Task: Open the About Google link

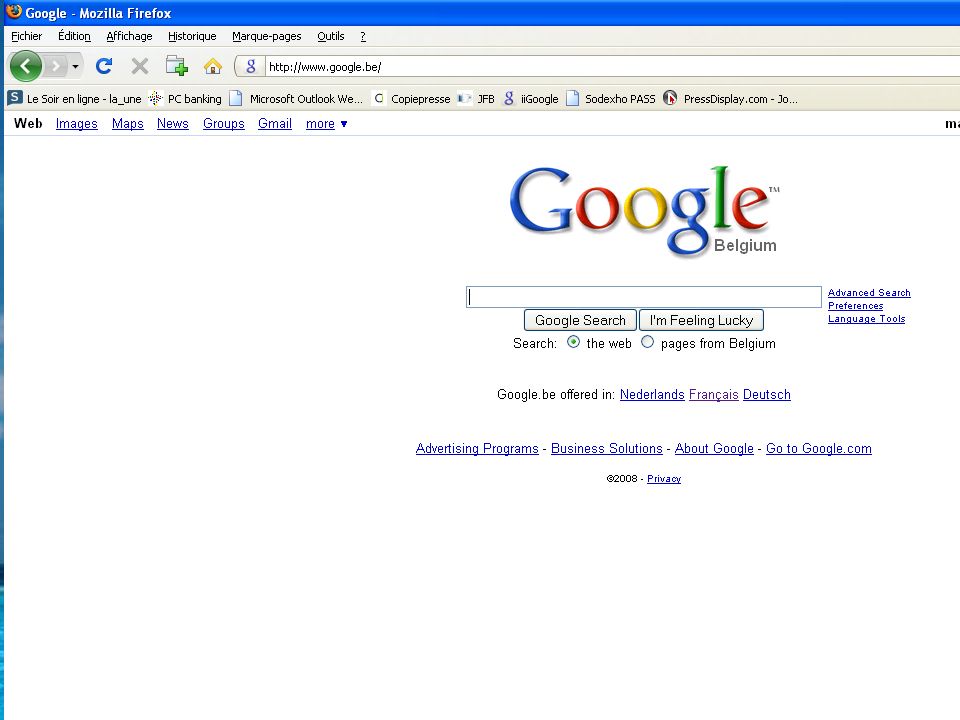Action: [x=714, y=448]
